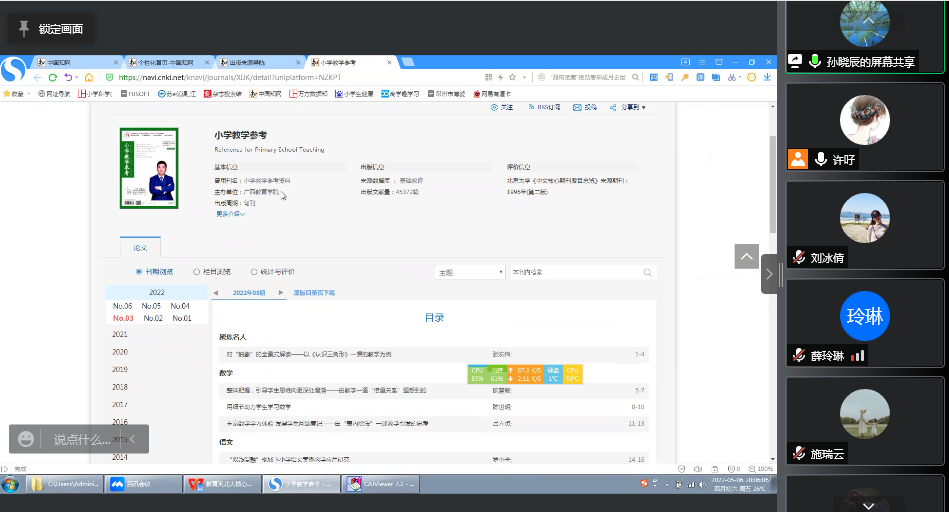
Task: Click the pin icon to lock the view
Action: pyautogui.click(x=24, y=29)
